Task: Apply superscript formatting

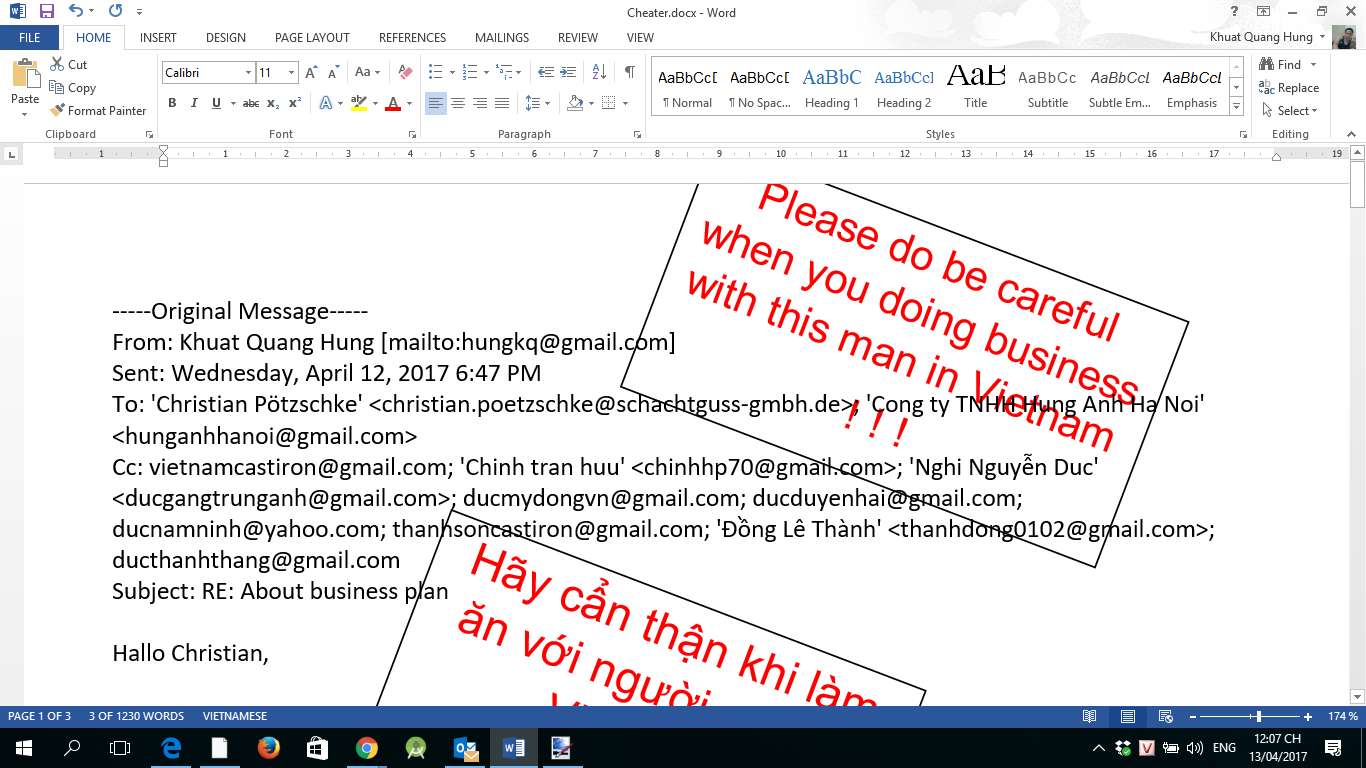Action: [x=295, y=103]
